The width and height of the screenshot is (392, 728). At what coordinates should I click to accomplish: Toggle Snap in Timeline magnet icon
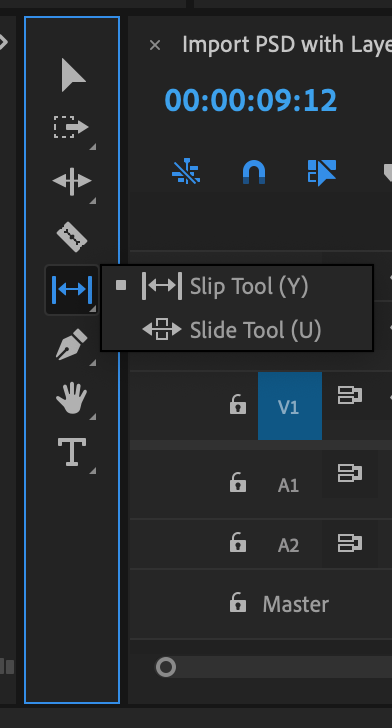point(254,172)
